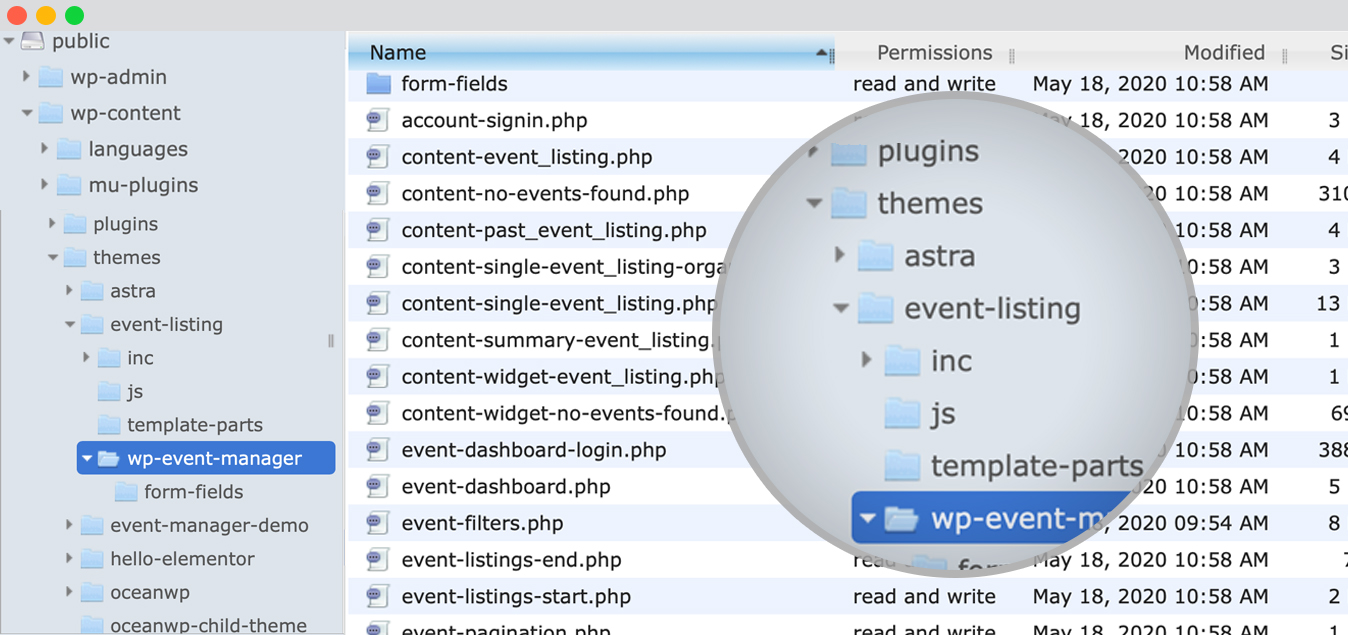Collapse the event-listing folder arrow in left sidebar
The width and height of the screenshot is (1348, 635).
point(69,325)
